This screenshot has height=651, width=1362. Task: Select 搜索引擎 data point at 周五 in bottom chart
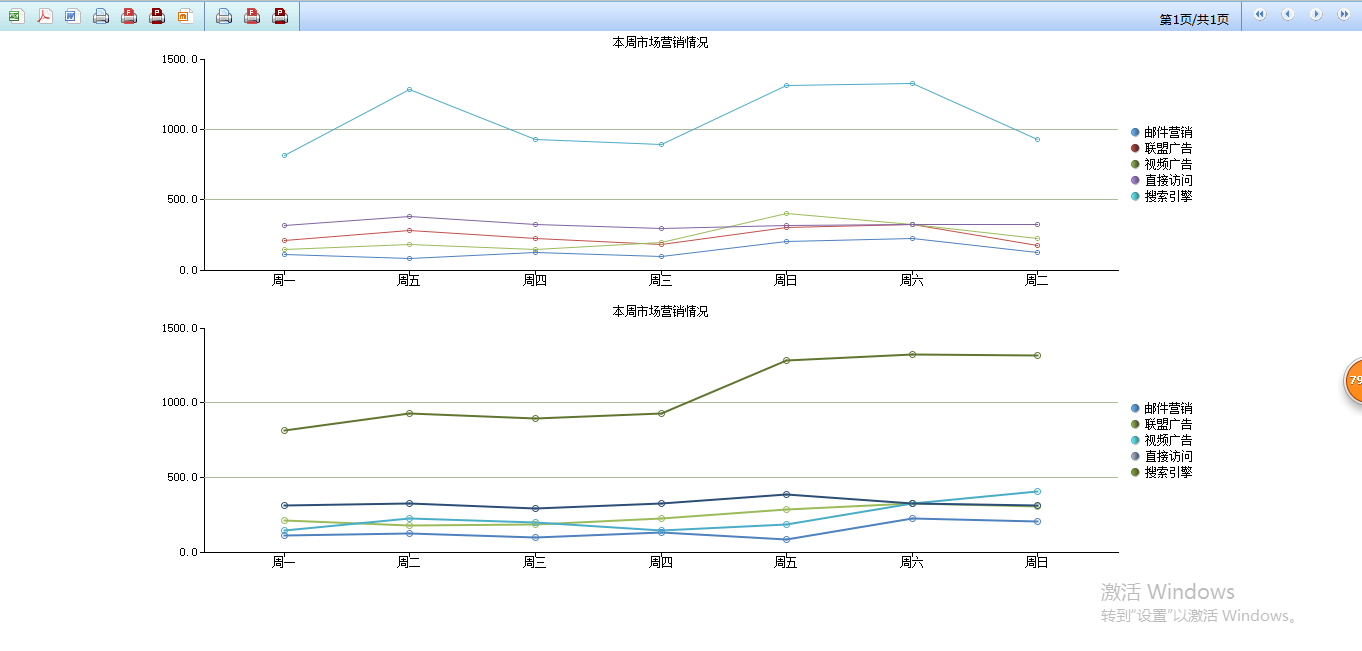(786, 360)
